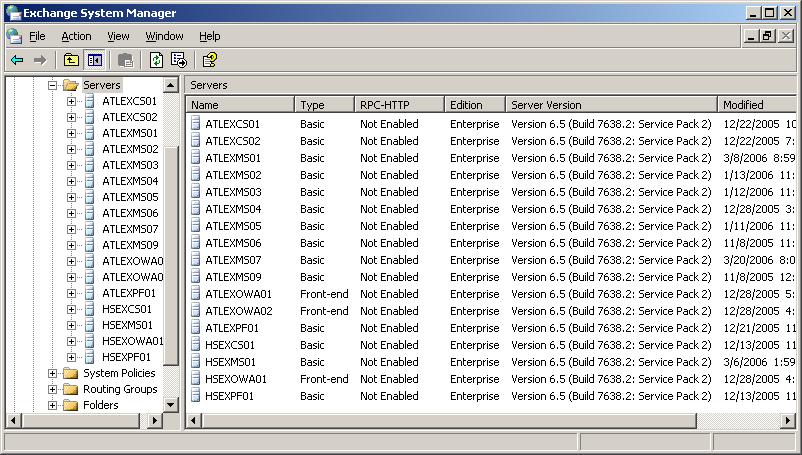
Task: Sort list by Type column header
Action: pyautogui.click(x=325, y=105)
